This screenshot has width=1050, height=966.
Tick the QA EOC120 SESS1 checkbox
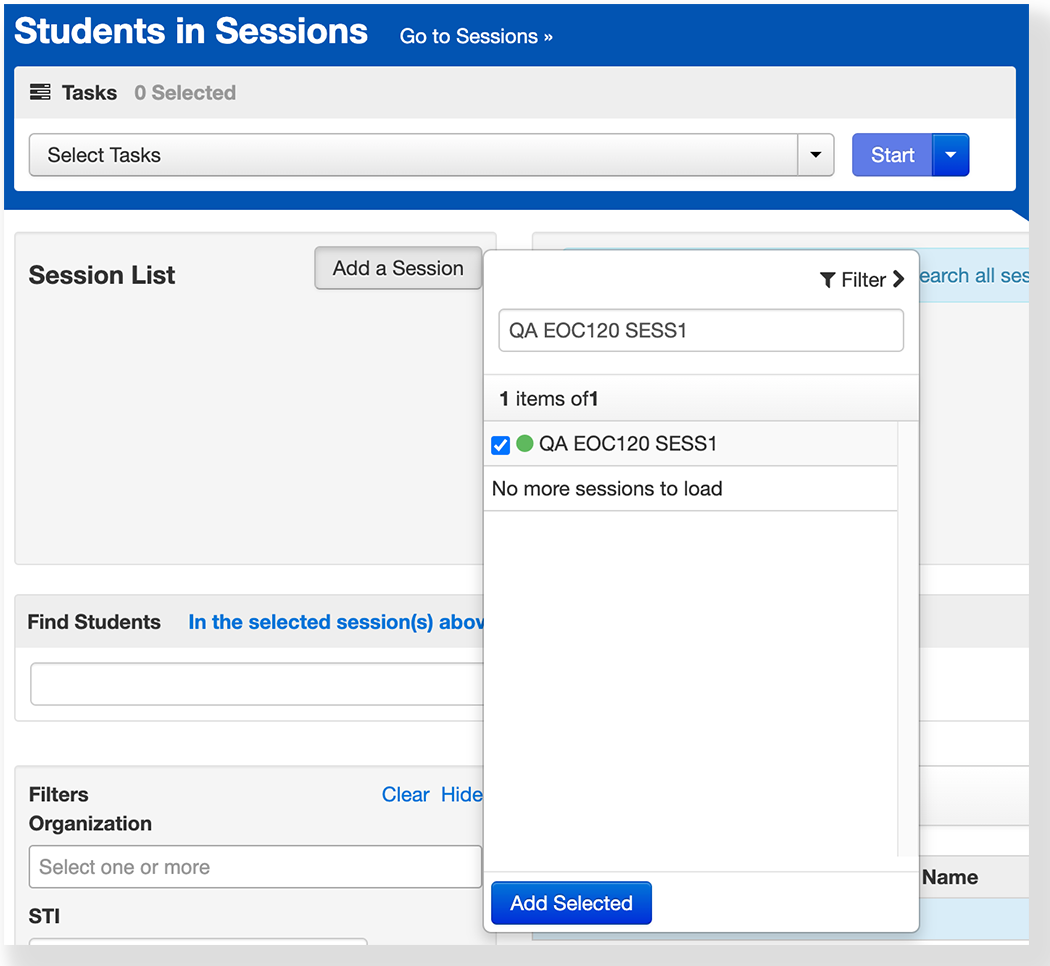[501, 445]
